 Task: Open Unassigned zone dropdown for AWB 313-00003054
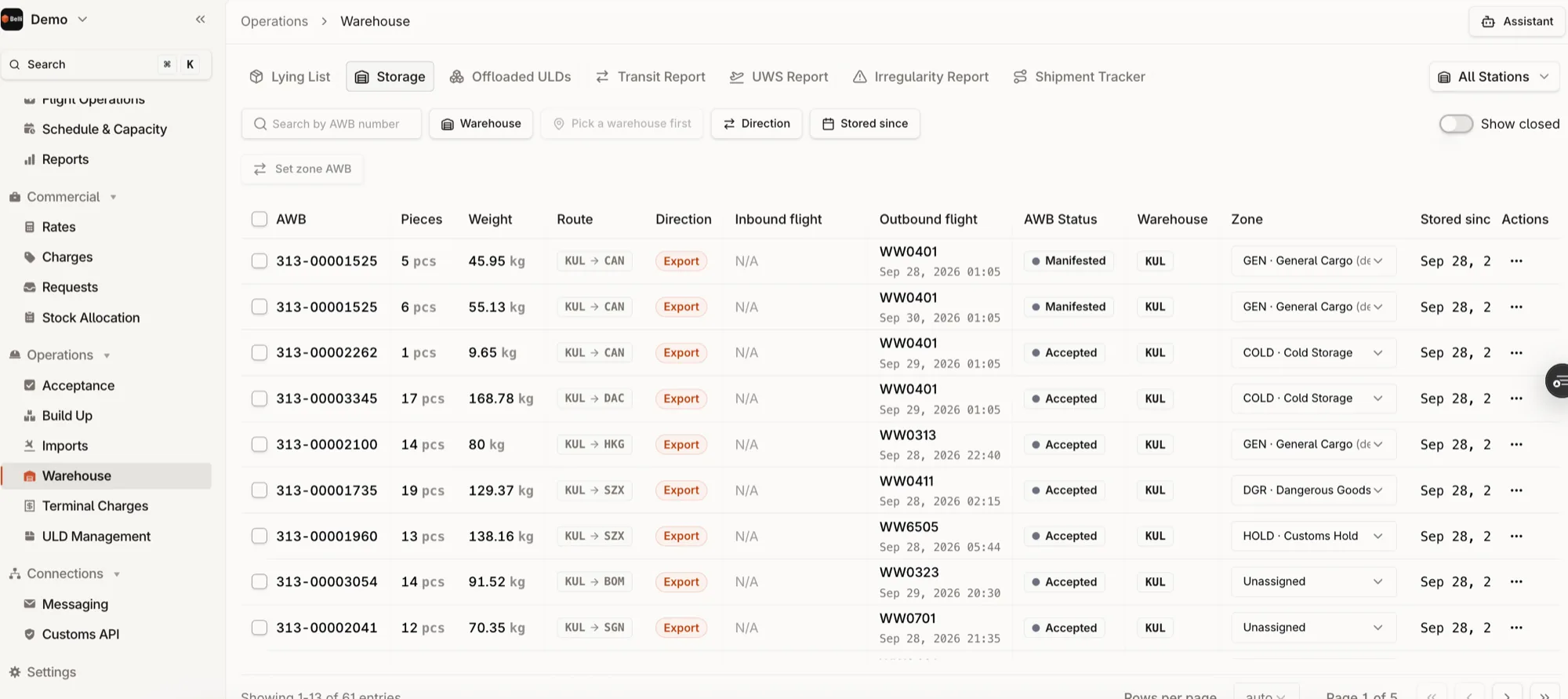tap(1313, 581)
